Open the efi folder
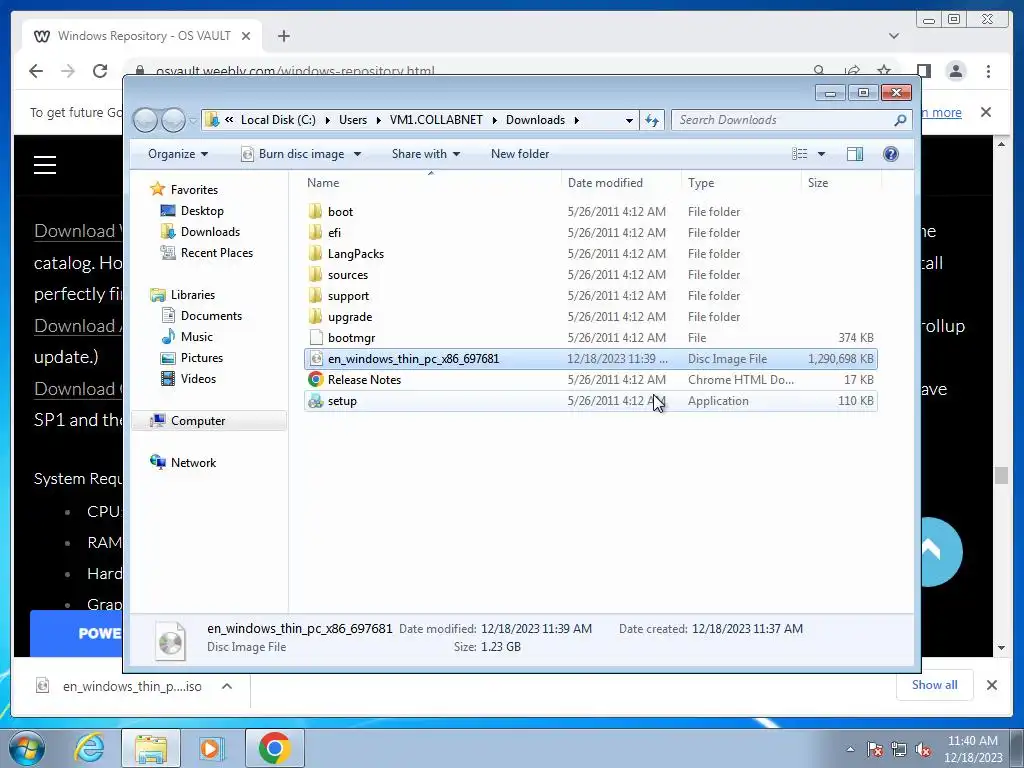 (x=591, y=232)
